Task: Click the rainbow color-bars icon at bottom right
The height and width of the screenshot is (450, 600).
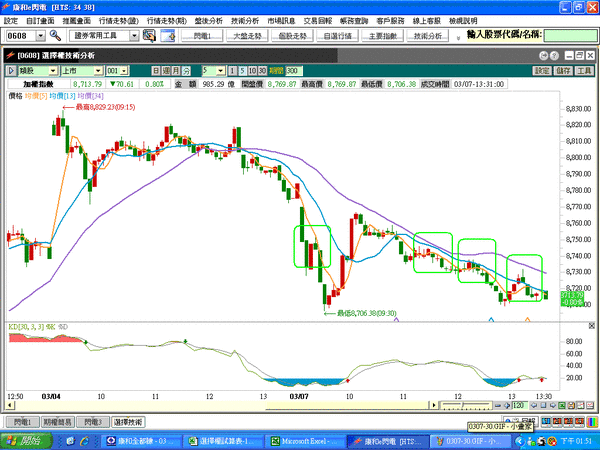Action: click(x=592, y=422)
